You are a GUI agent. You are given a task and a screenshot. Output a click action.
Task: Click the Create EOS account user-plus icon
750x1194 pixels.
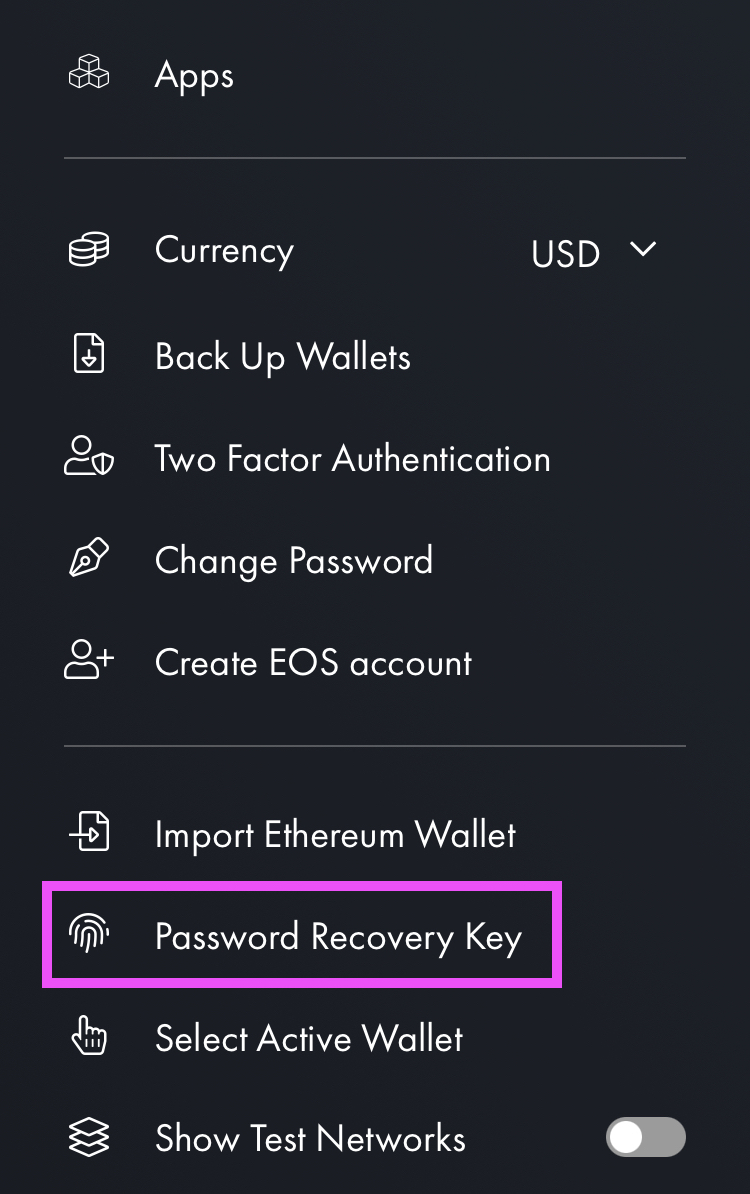pos(89,659)
